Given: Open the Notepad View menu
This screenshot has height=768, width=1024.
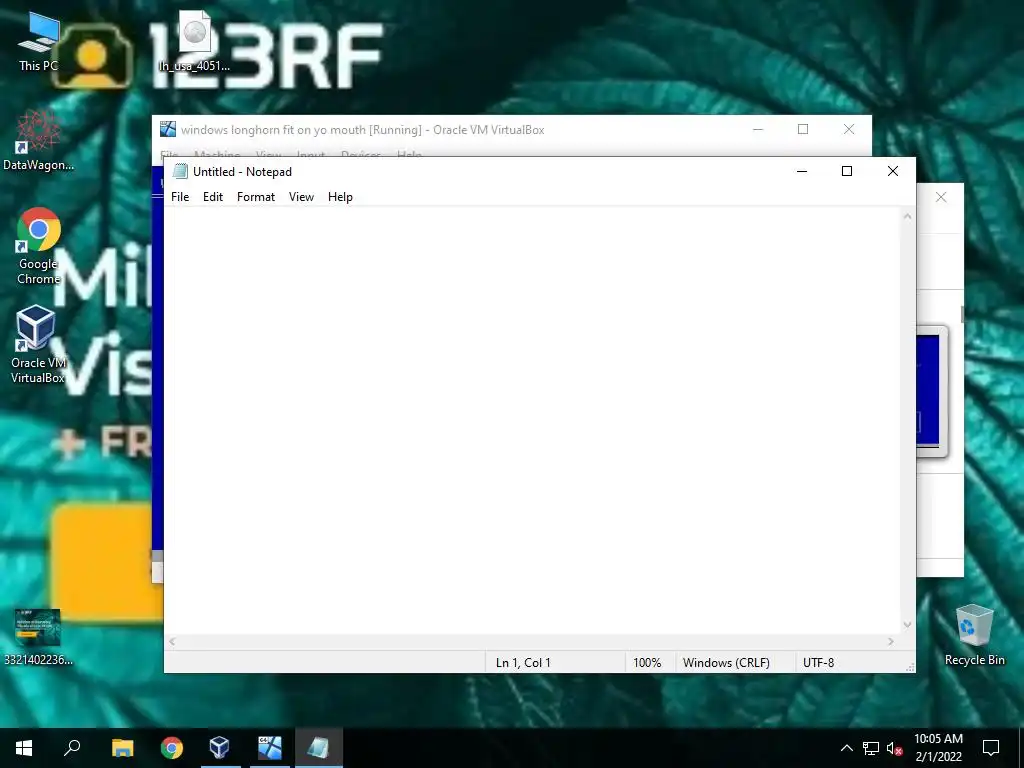Looking at the screenshot, I should click(x=301, y=197).
